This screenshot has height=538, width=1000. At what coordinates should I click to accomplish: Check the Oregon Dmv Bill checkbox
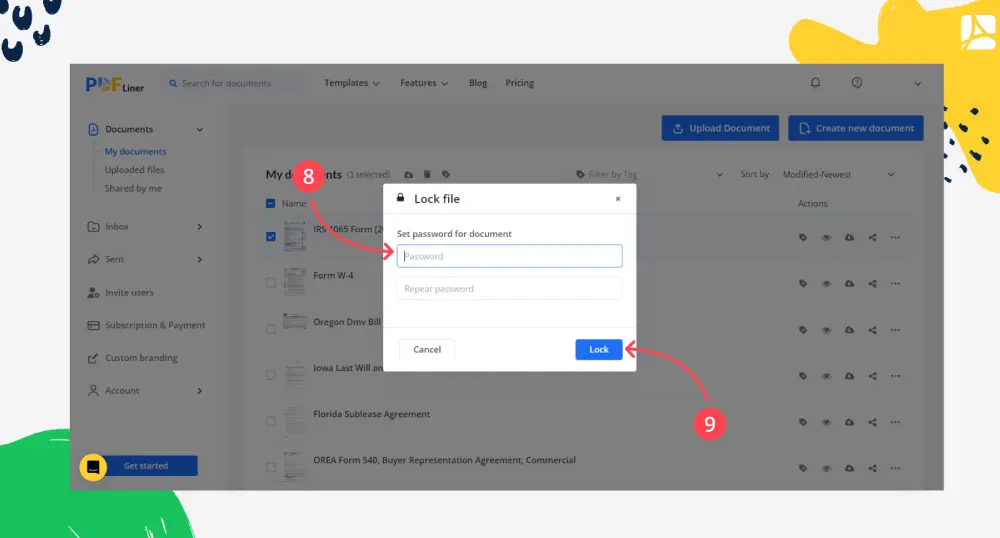click(271, 329)
